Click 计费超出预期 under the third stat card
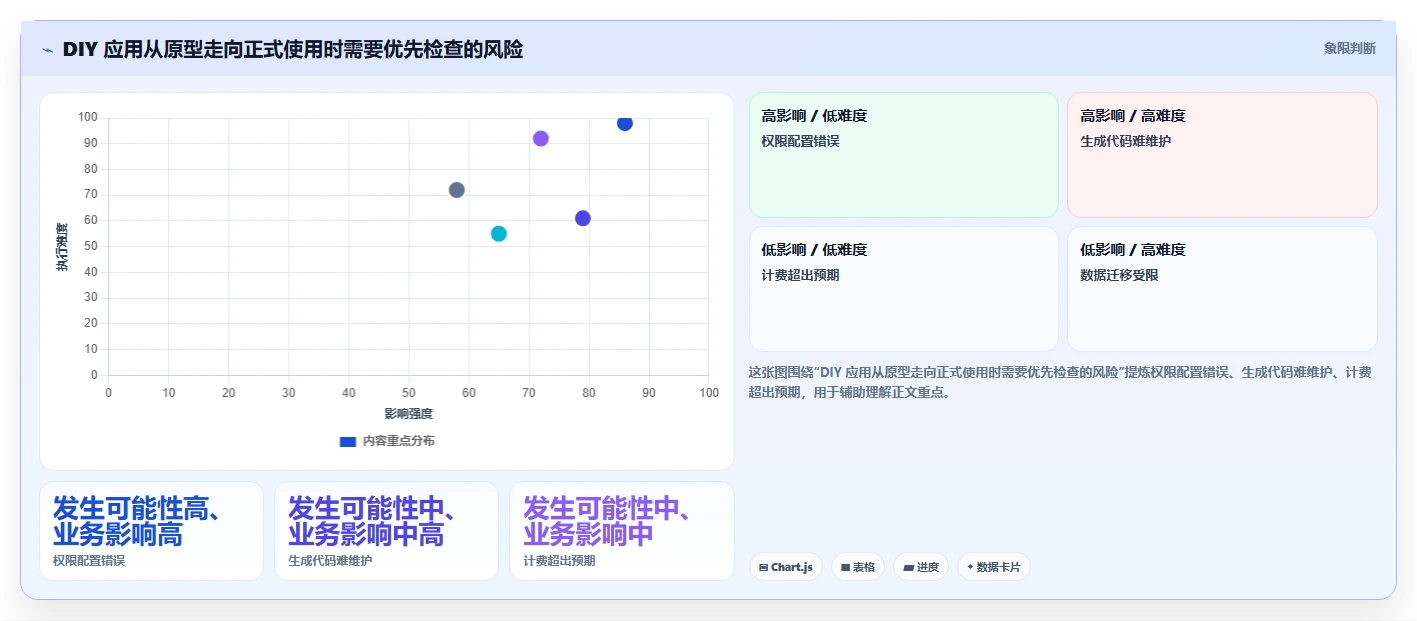This screenshot has width=1417, height=621. [x=559, y=561]
